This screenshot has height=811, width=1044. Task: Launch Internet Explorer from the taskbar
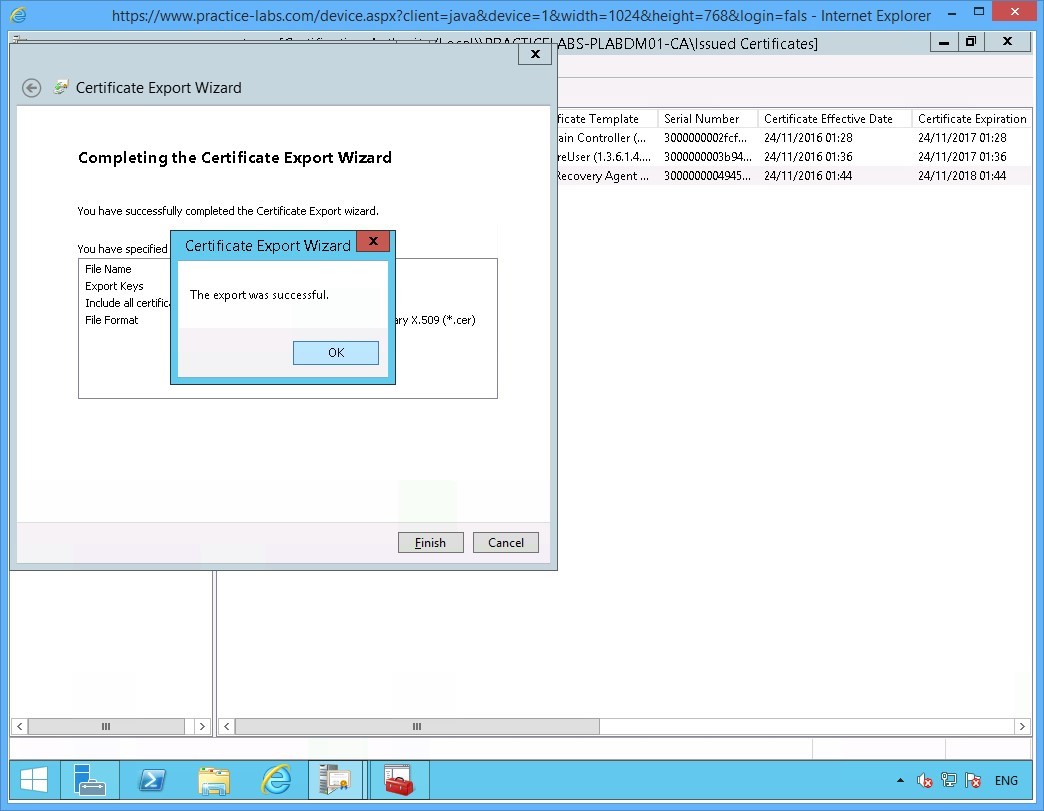tap(276, 780)
